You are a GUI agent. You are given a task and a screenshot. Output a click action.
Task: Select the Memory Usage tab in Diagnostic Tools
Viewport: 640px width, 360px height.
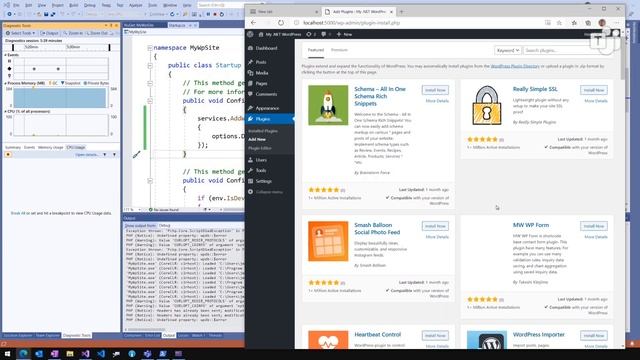coord(51,147)
